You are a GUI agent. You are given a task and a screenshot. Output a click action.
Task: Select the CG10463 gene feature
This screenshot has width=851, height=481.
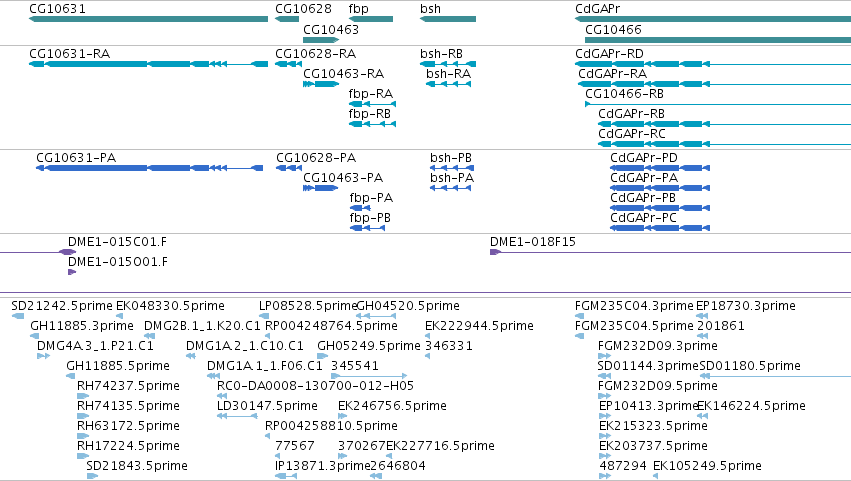(x=321, y=40)
